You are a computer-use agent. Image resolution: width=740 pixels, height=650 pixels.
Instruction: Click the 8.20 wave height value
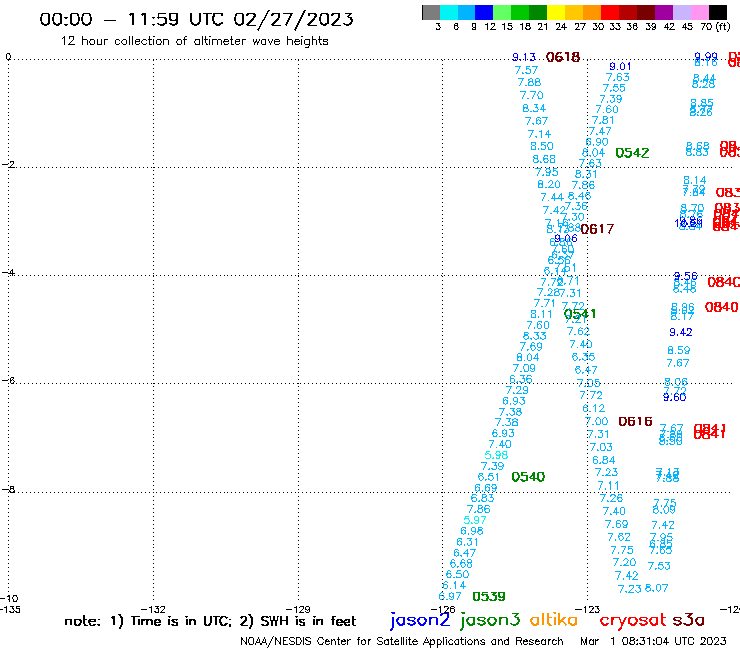[x=549, y=185]
